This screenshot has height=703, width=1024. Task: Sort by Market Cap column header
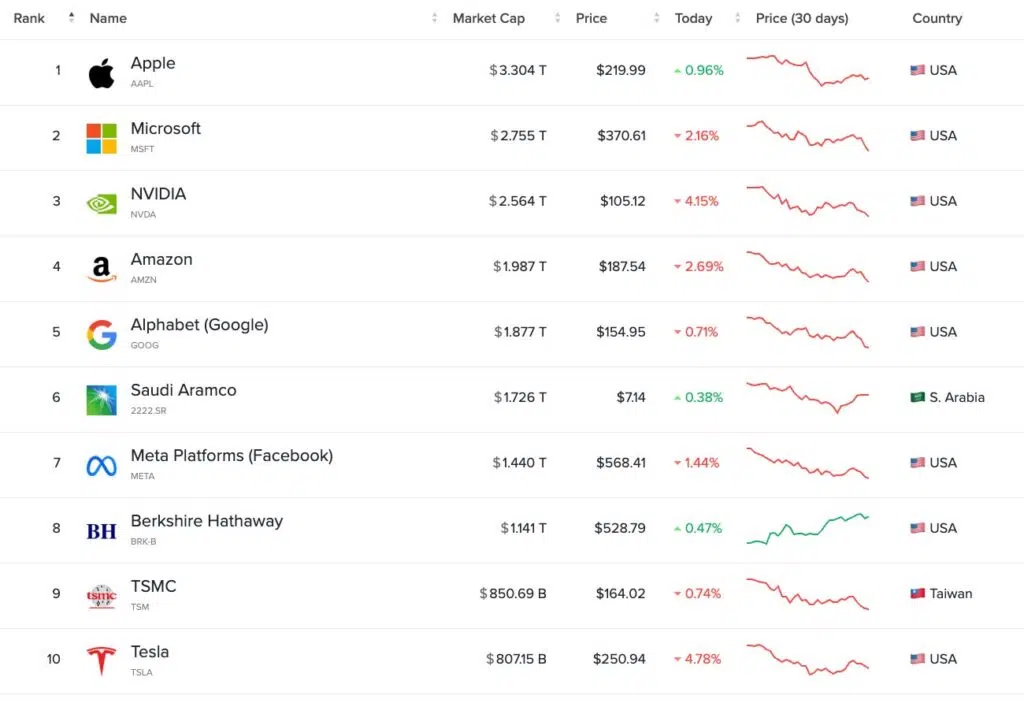point(488,18)
